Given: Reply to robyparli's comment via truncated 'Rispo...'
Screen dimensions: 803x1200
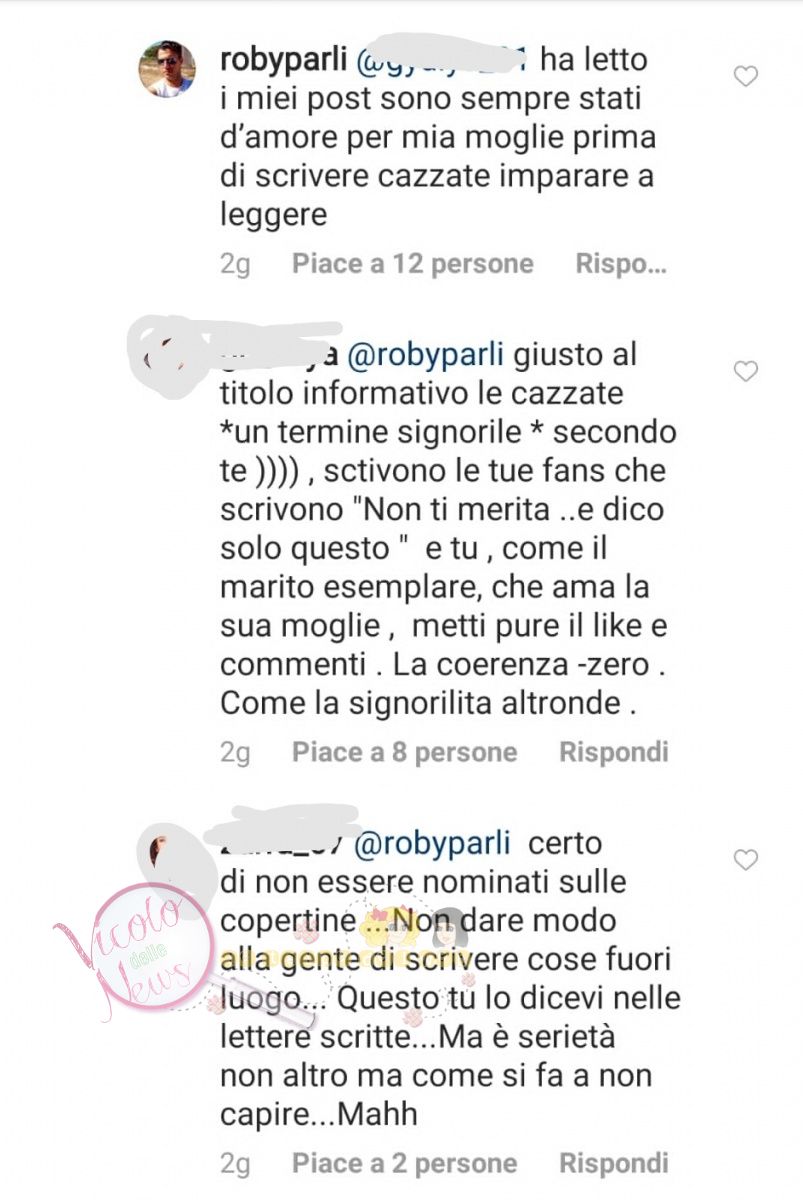Looking at the screenshot, I should click(621, 264).
